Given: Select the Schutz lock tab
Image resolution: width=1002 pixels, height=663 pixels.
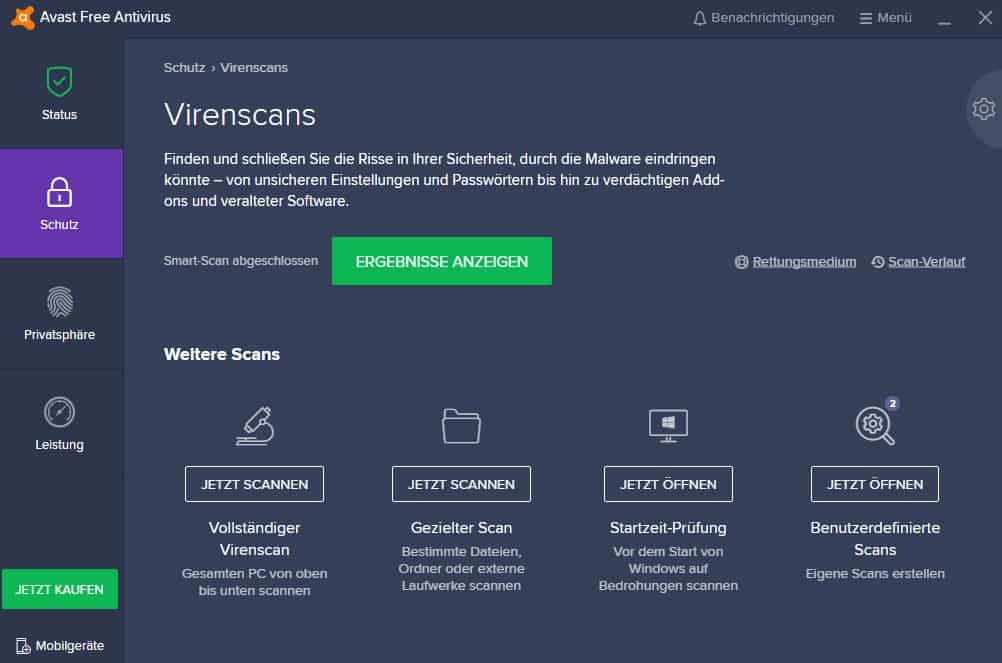Looking at the screenshot, I should click(x=59, y=203).
